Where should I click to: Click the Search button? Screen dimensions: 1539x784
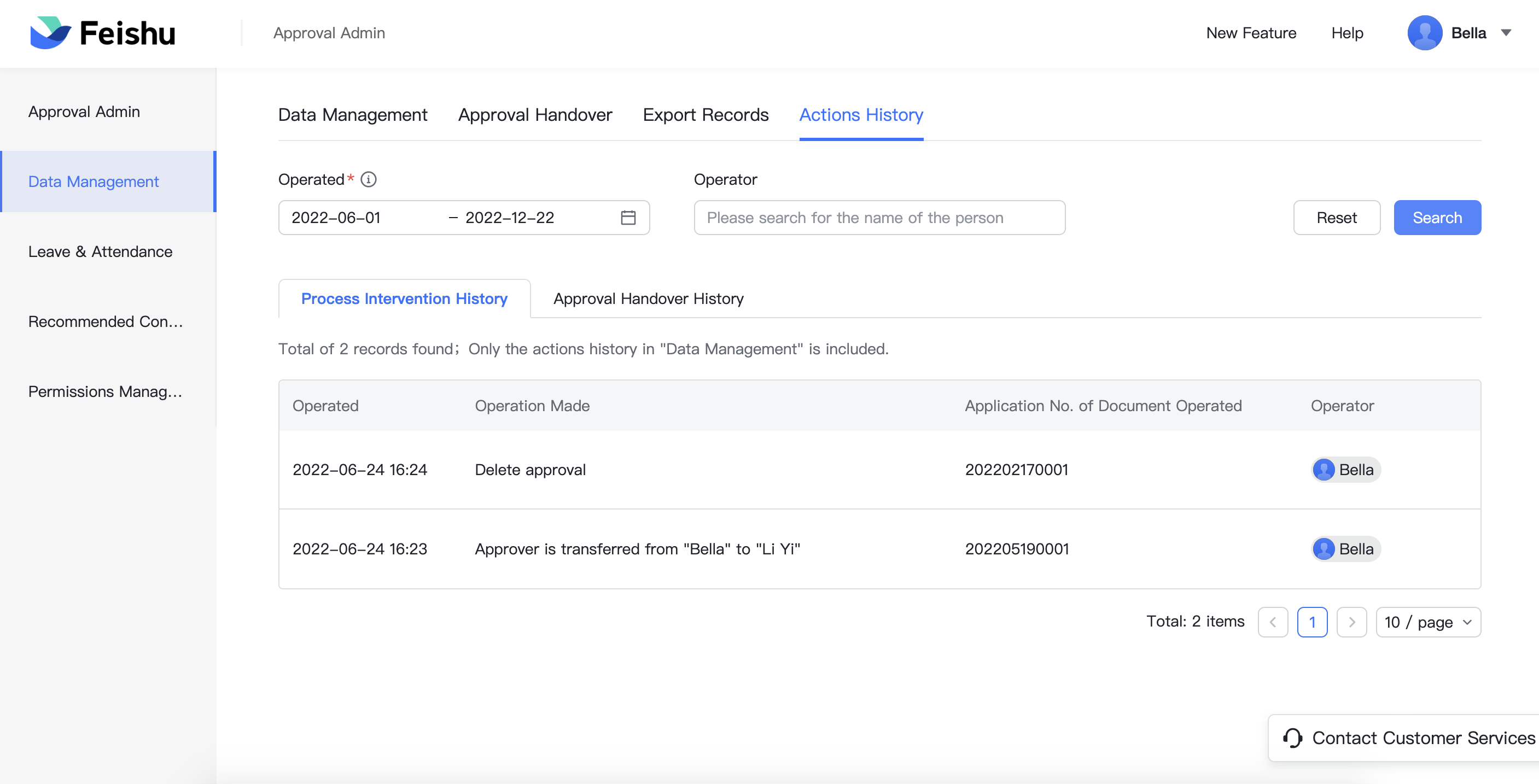(1436, 218)
